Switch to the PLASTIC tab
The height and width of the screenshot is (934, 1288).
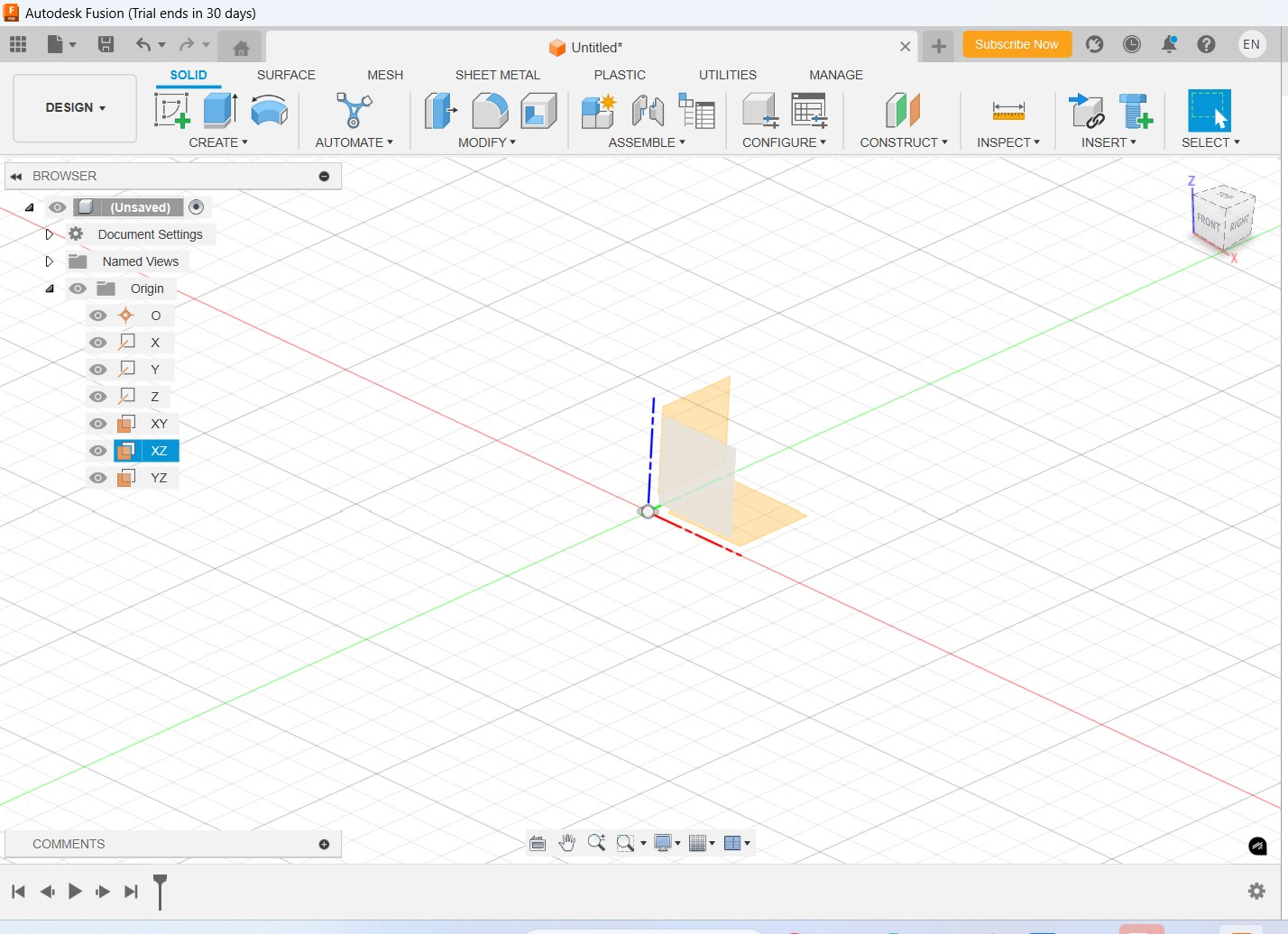[x=620, y=75]
